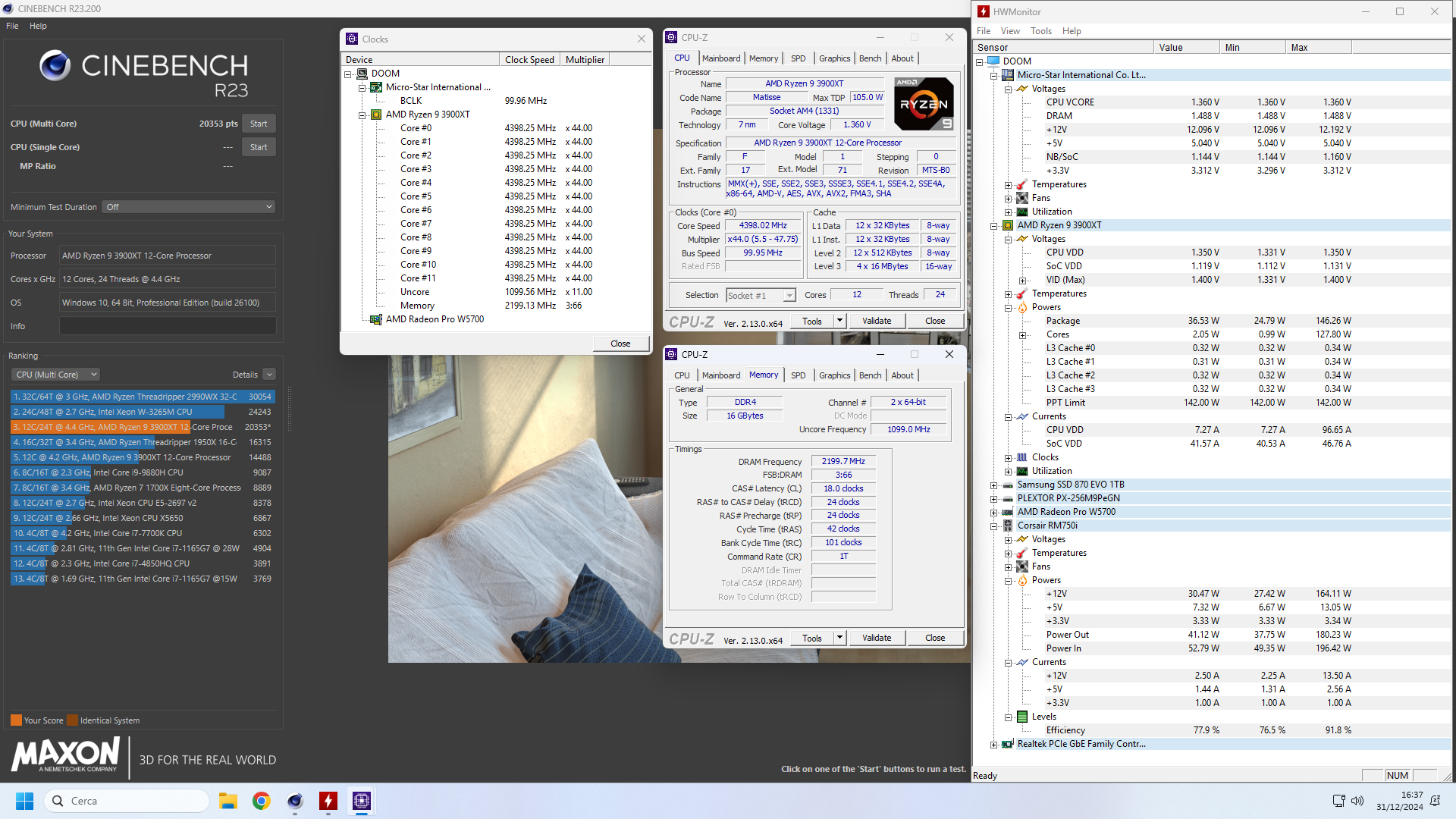Collapse the DOOM node in Clocks window

pyautogui.click(x=348, y=74)
